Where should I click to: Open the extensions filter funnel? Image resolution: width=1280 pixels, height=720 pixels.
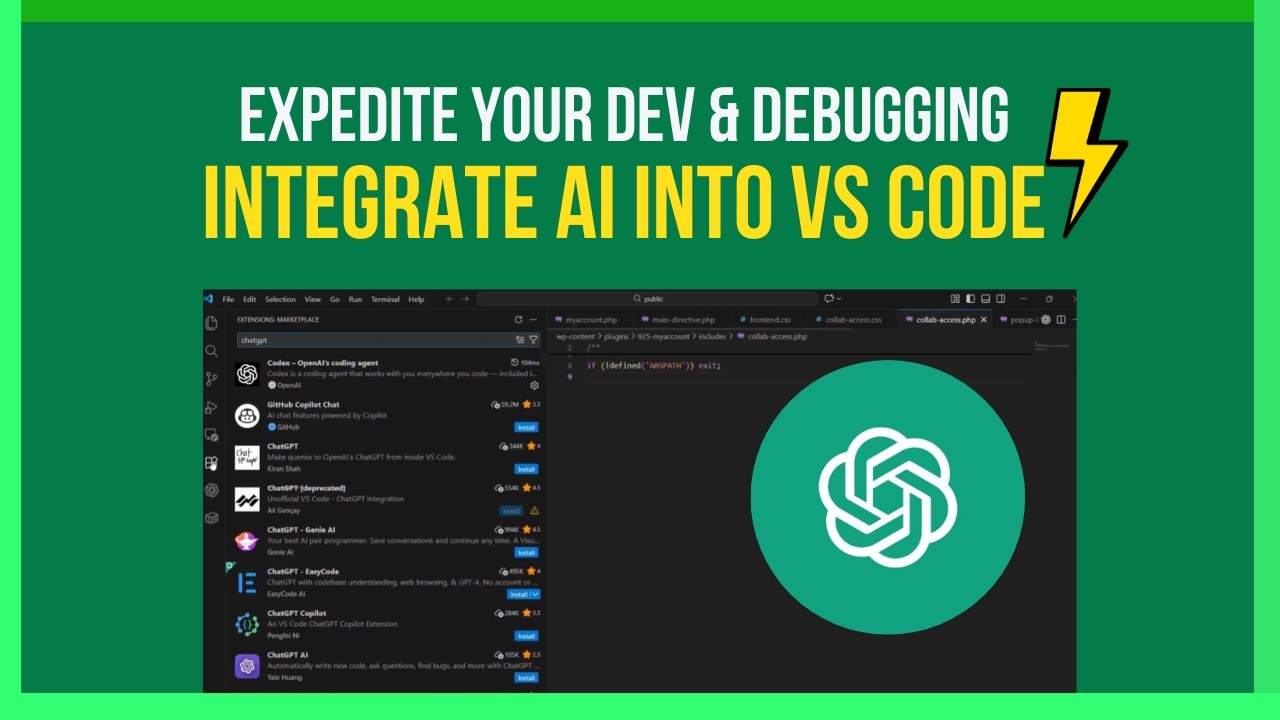533,339
